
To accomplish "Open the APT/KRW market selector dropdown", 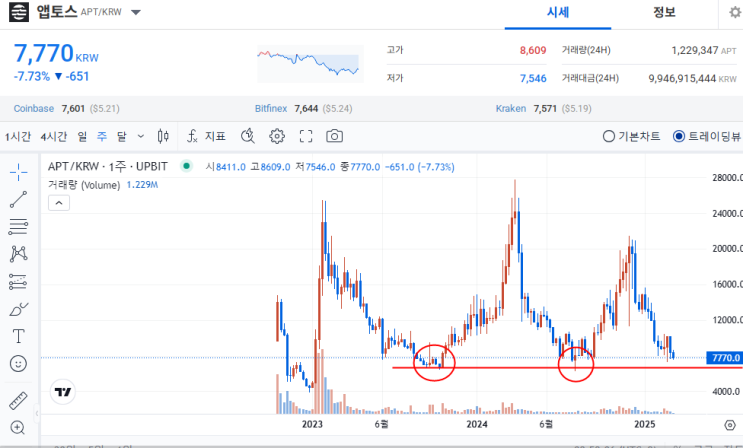I will [136, 12].
